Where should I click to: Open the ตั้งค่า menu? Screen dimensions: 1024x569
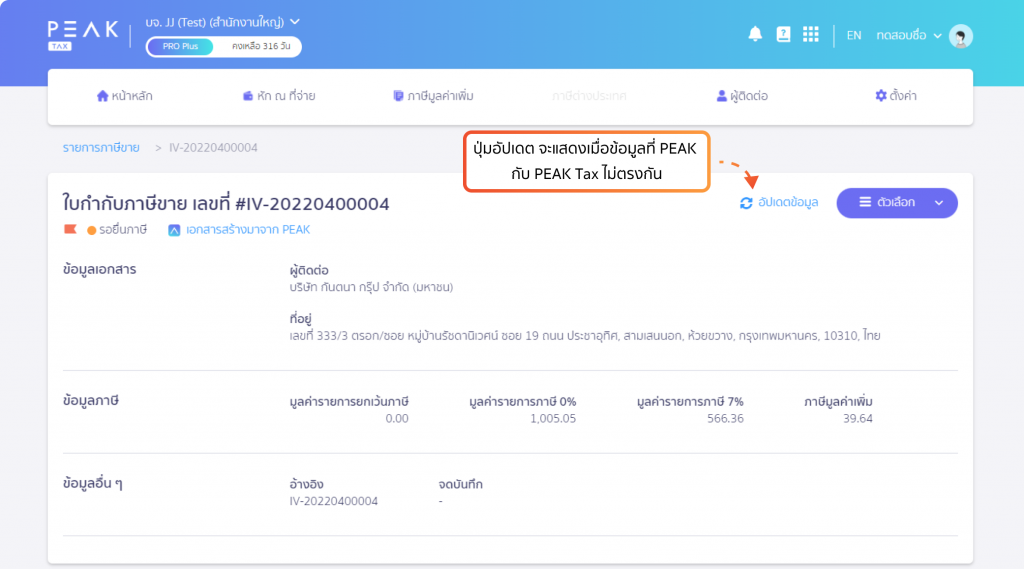tap(896, 96)
